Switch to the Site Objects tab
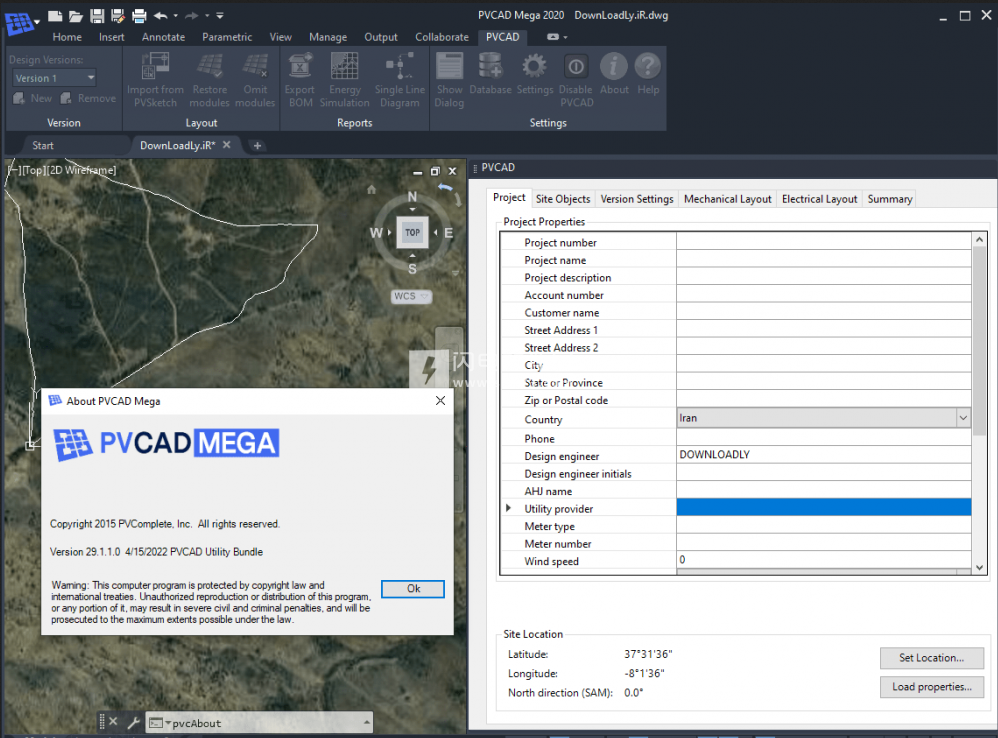Image resolution: width=998 pixels, height=738 pixels. coord(563,199)
